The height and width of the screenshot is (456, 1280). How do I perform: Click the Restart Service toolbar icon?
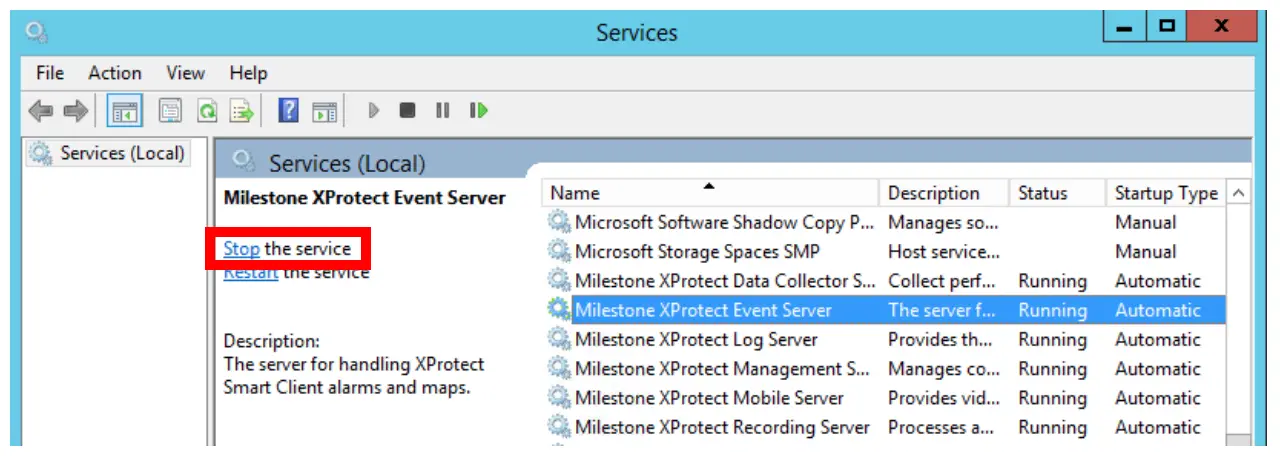[x=479, y=110]
